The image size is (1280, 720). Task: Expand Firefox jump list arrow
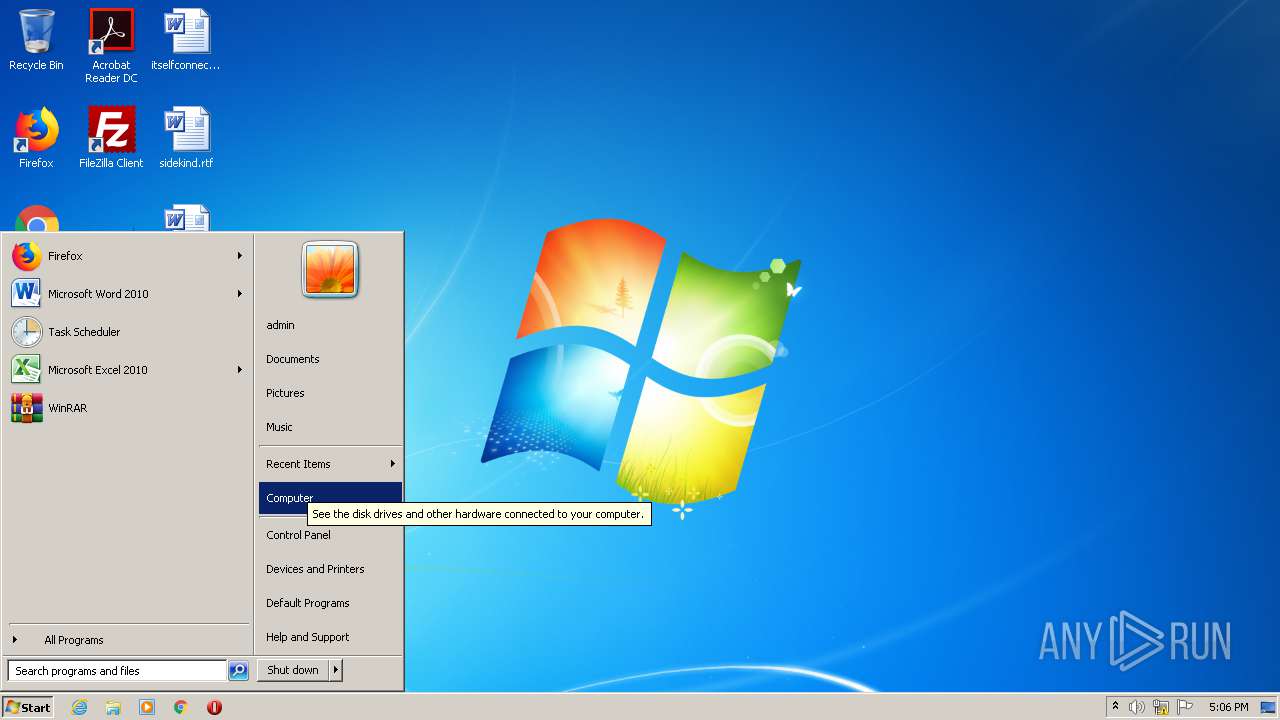(x=240, y=256)
